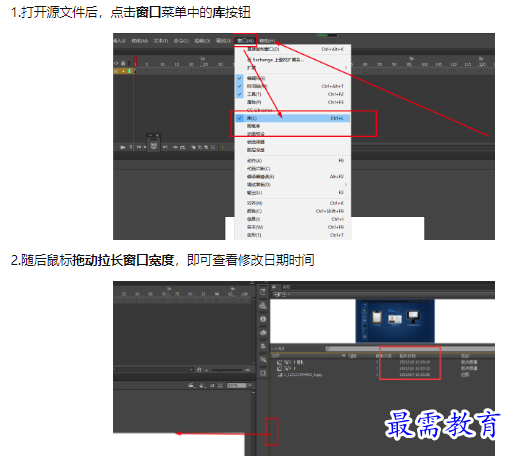The height and width of the screenshot is (456, 509).
Task: Click onion skin outlines icon
Action: tap(200, 147)
